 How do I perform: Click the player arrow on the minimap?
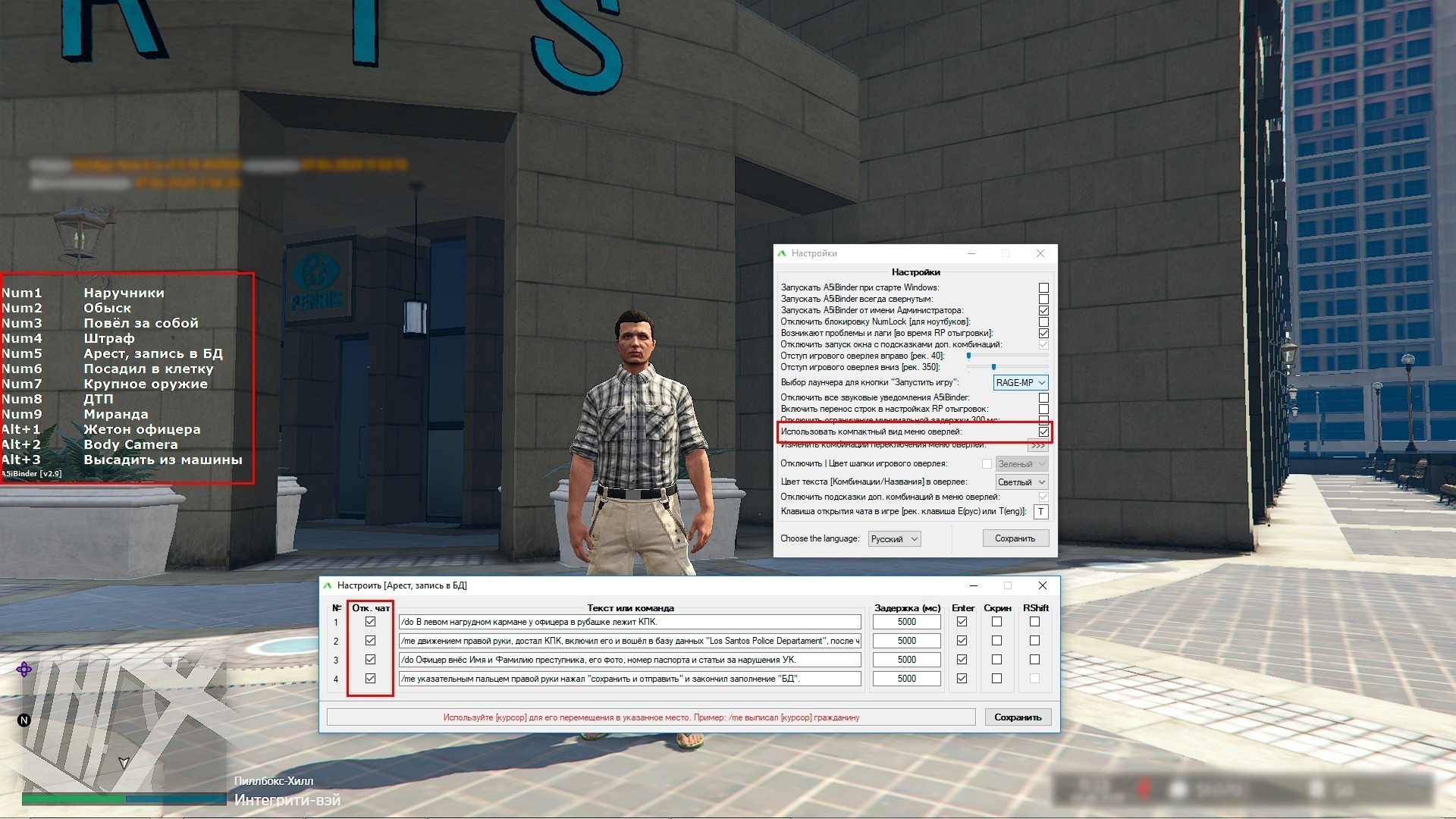[124, 763]
